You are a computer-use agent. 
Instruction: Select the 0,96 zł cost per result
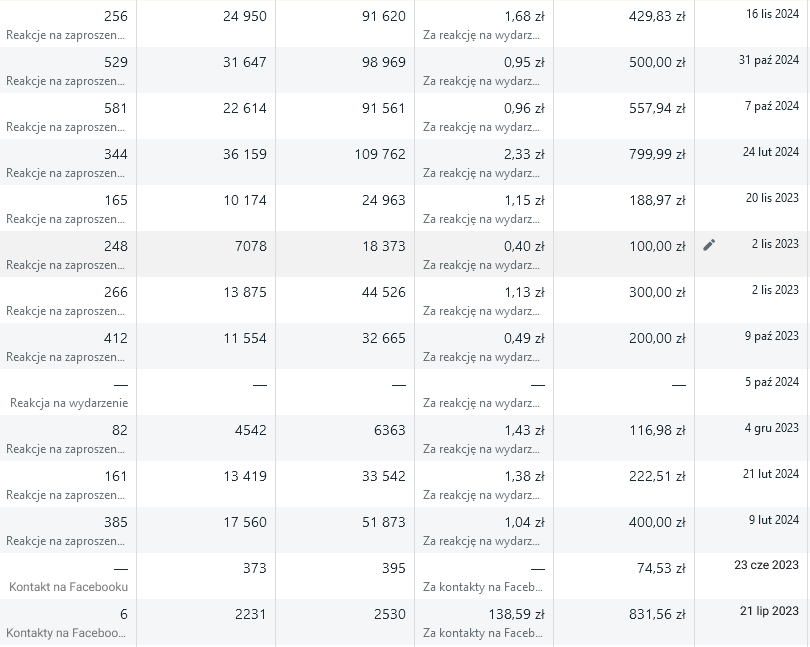point(524,108)
